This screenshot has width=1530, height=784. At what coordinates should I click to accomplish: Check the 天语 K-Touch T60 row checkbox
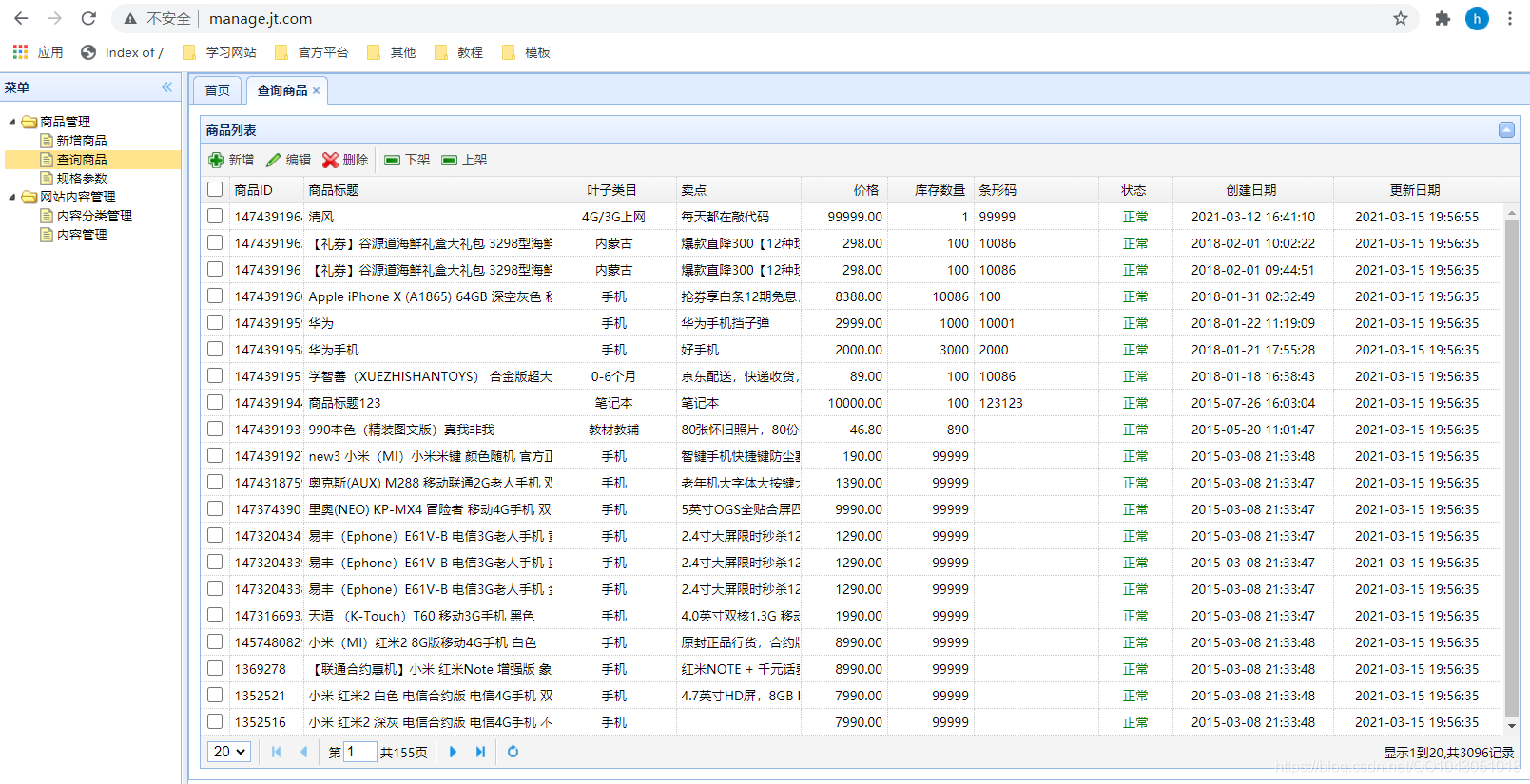pyautogui.click(x=215, y=615)
